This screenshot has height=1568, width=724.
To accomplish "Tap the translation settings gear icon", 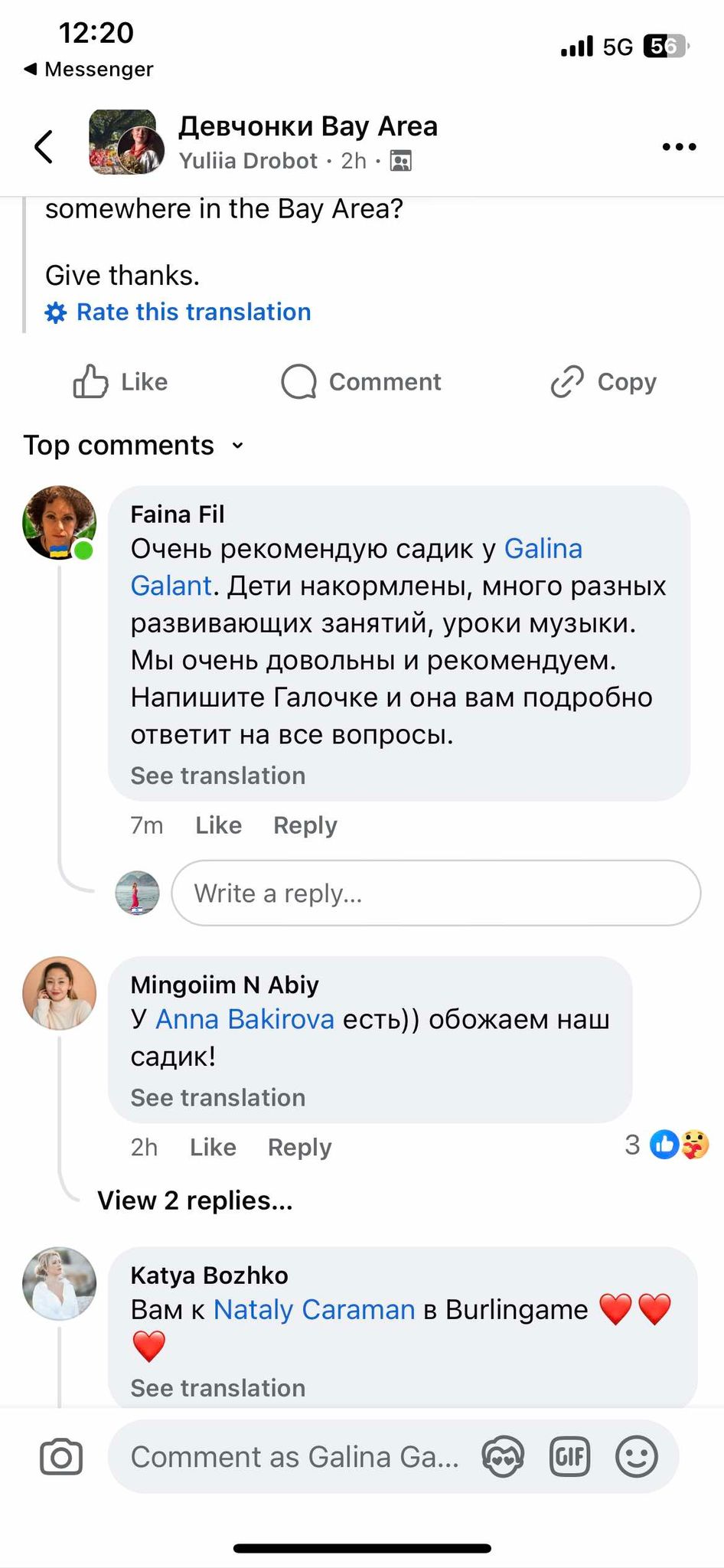I will [x=56, y=312].
